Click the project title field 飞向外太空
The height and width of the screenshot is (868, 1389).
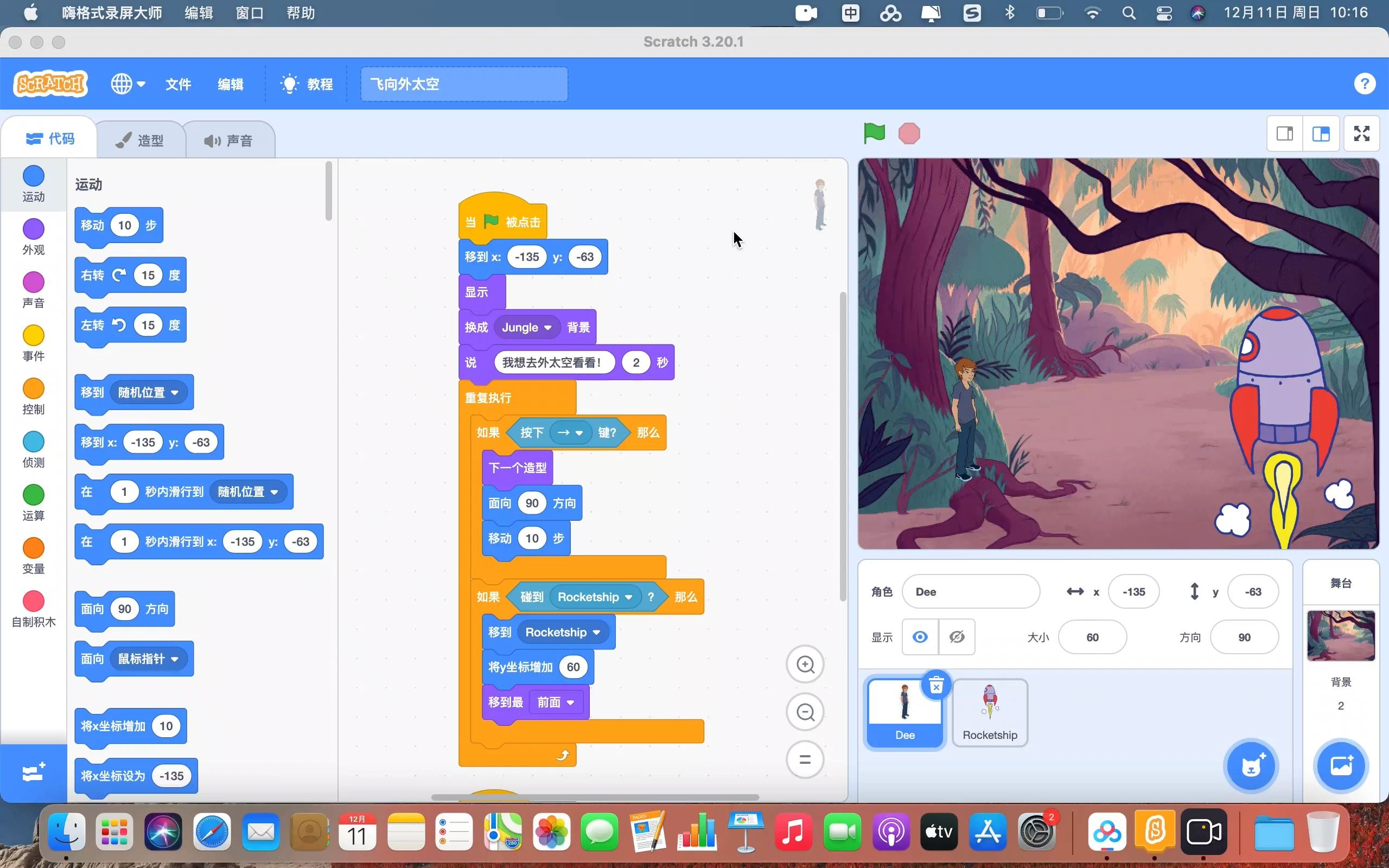coord(464,85)
